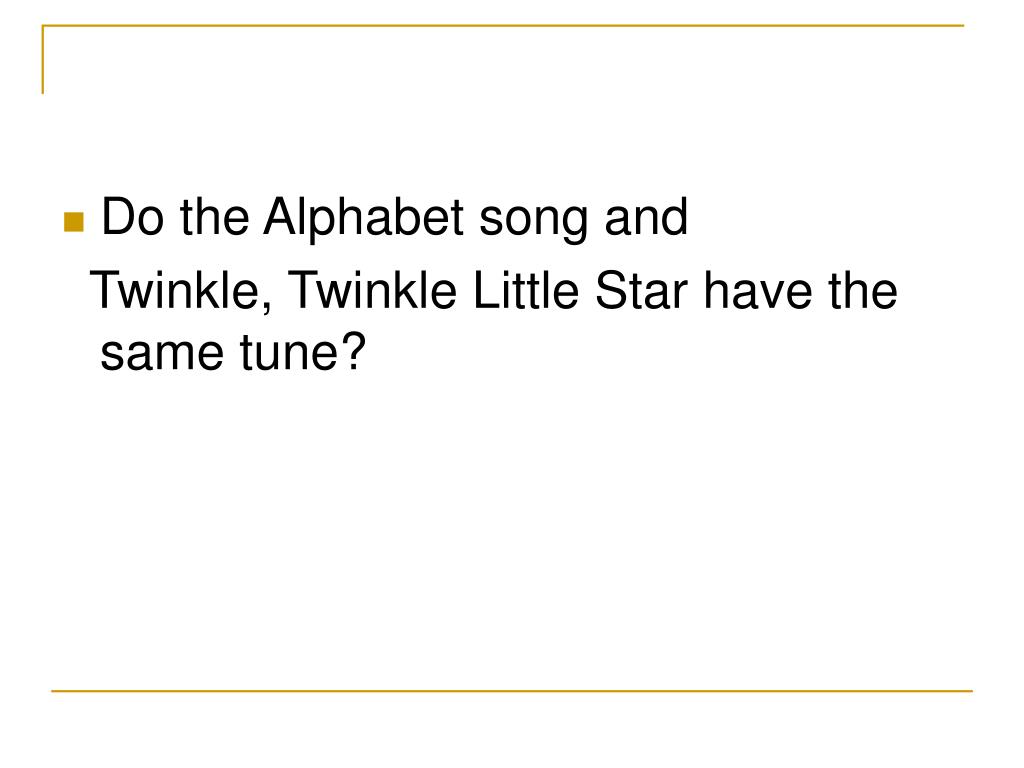Click the comma following the first "Twinkle"
Screen dimensions: 1024x768
(x=268, y=307)
